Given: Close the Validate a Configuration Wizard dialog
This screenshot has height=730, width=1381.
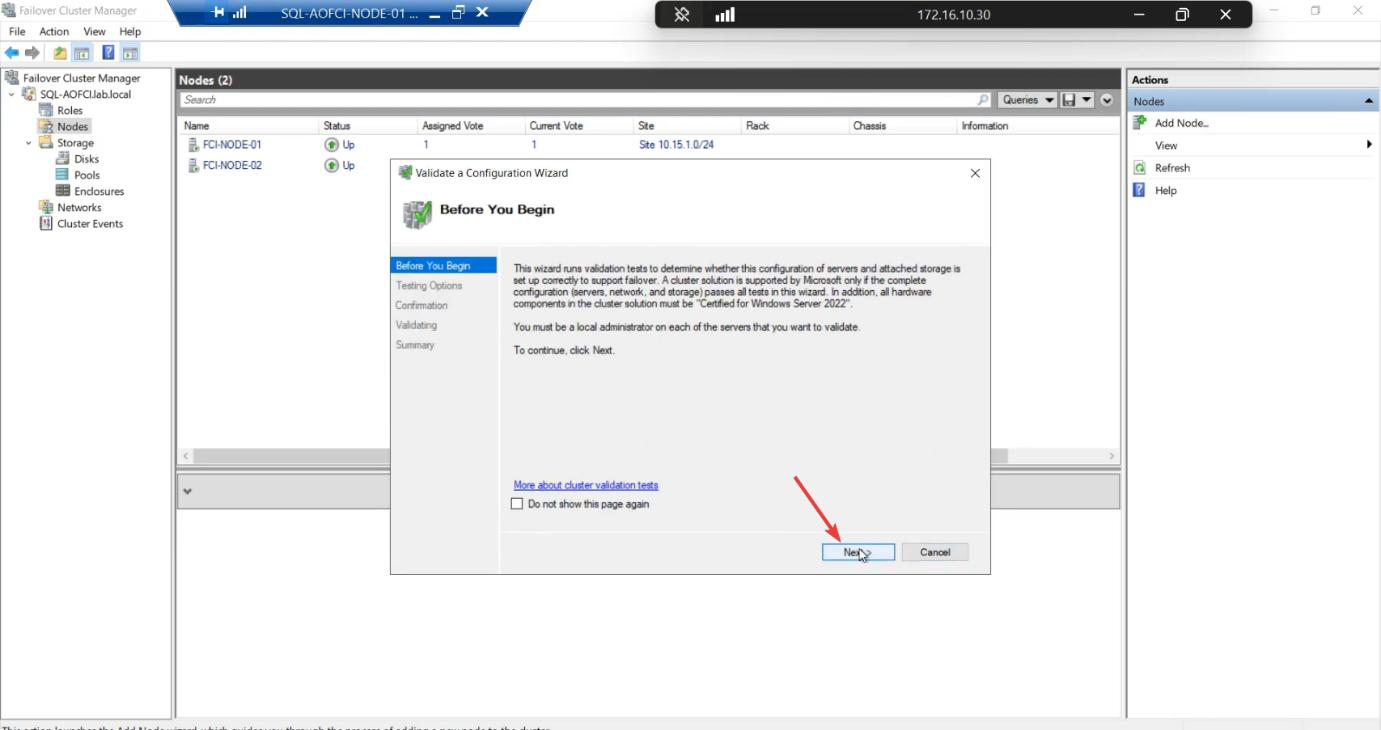Looking at the screenshot, I should 975,173.
